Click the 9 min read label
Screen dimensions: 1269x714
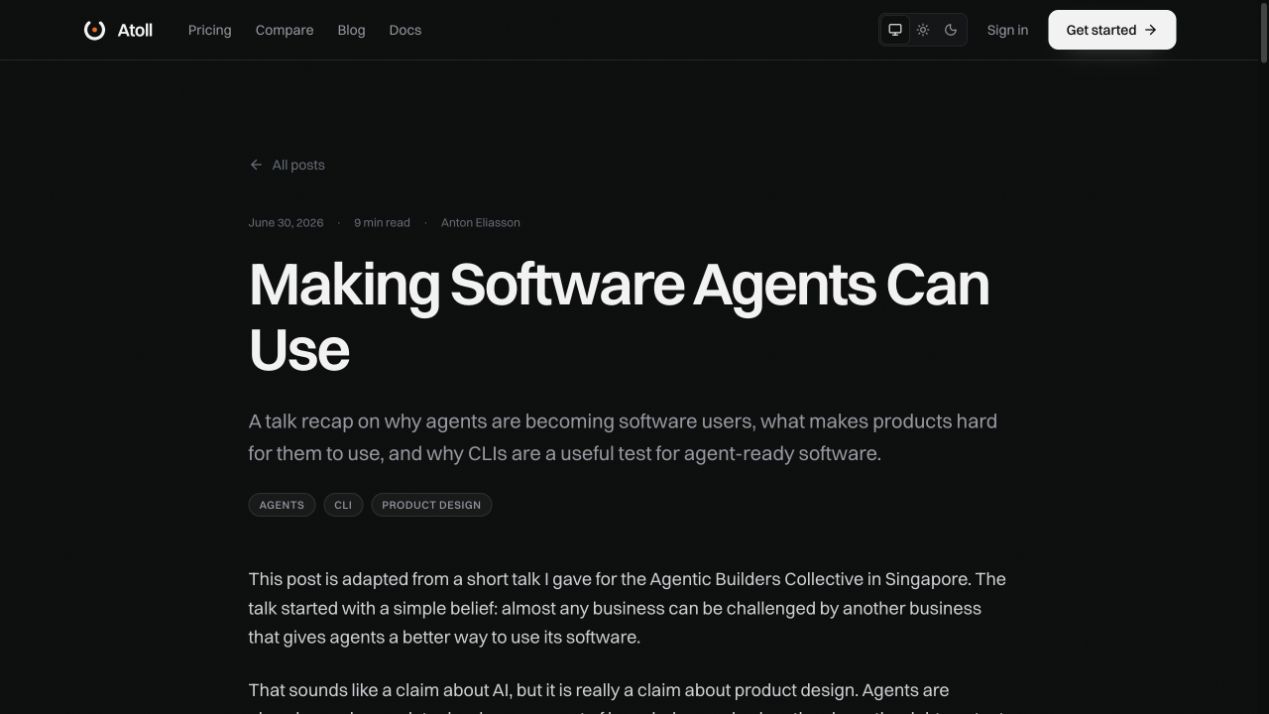[x=382, y=223]
